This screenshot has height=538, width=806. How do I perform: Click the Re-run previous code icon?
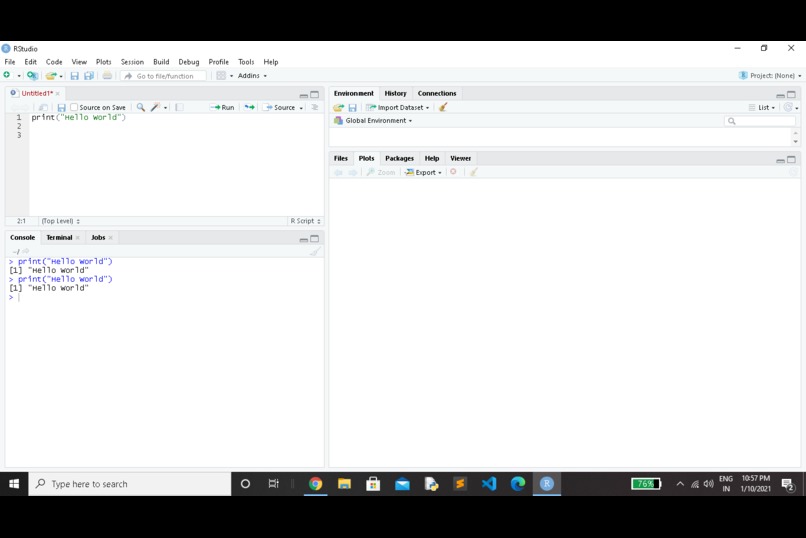click(x=249, y=107)
